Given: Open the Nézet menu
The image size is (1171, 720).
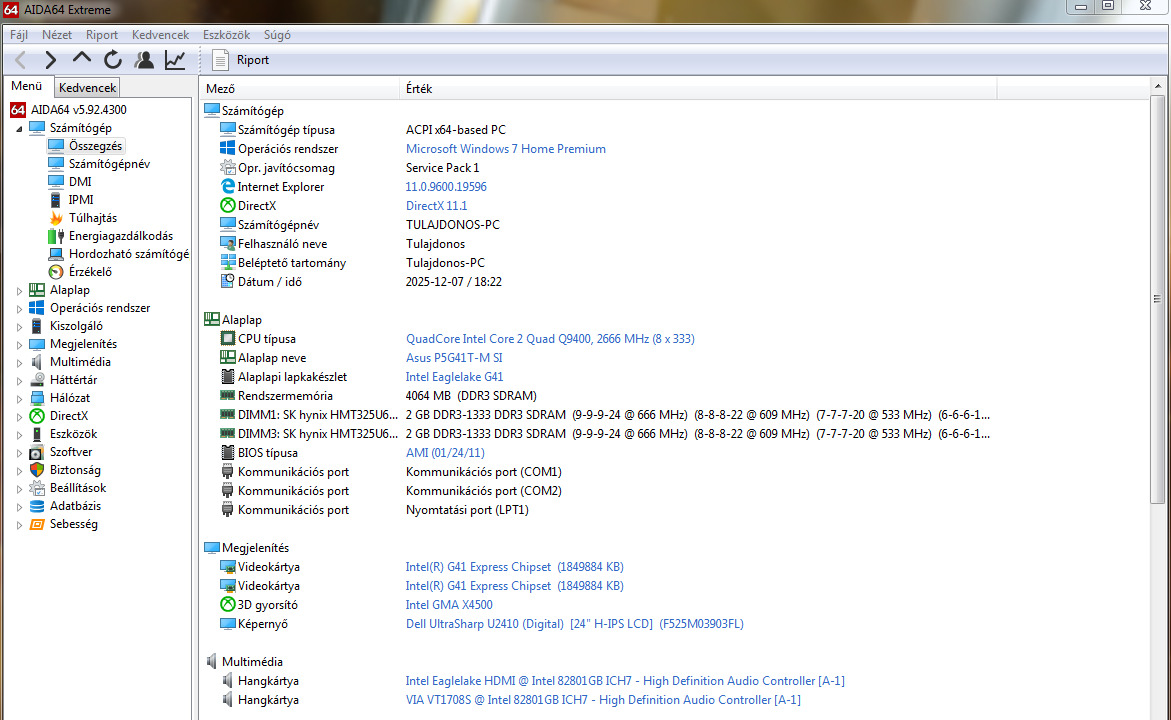Looking at the screenshot, I should (x=57, y=35).
